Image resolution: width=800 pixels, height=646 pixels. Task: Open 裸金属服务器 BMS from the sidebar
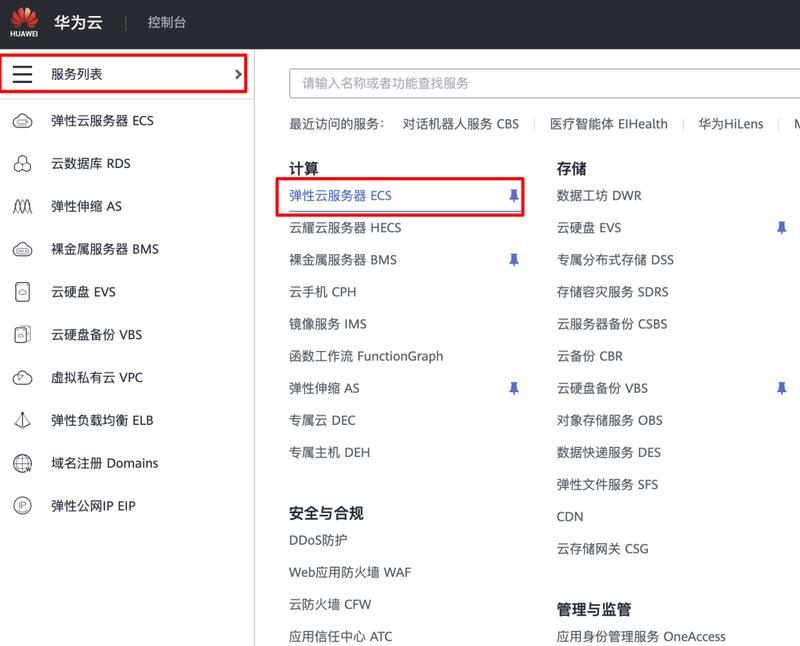(105, 250)
